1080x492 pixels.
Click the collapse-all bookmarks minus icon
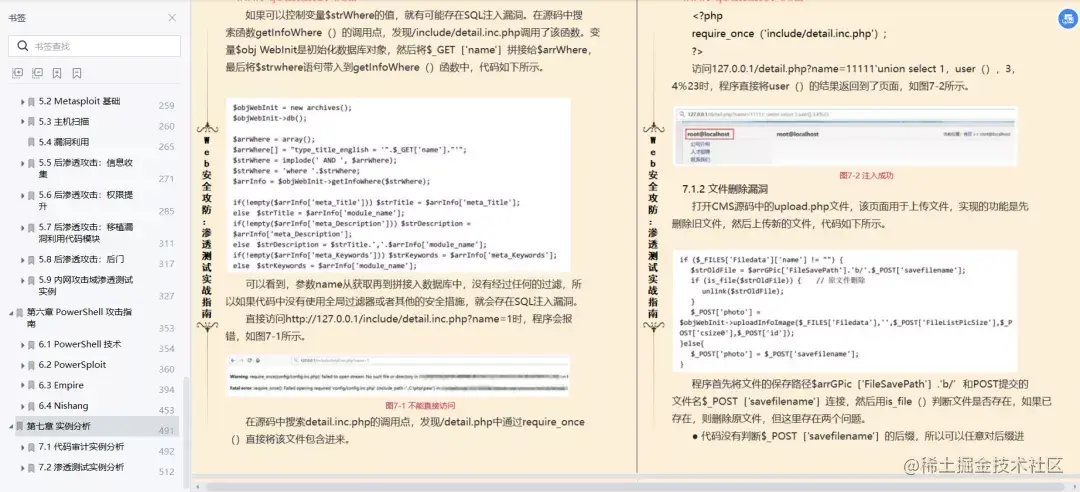(x=37, y=73)
